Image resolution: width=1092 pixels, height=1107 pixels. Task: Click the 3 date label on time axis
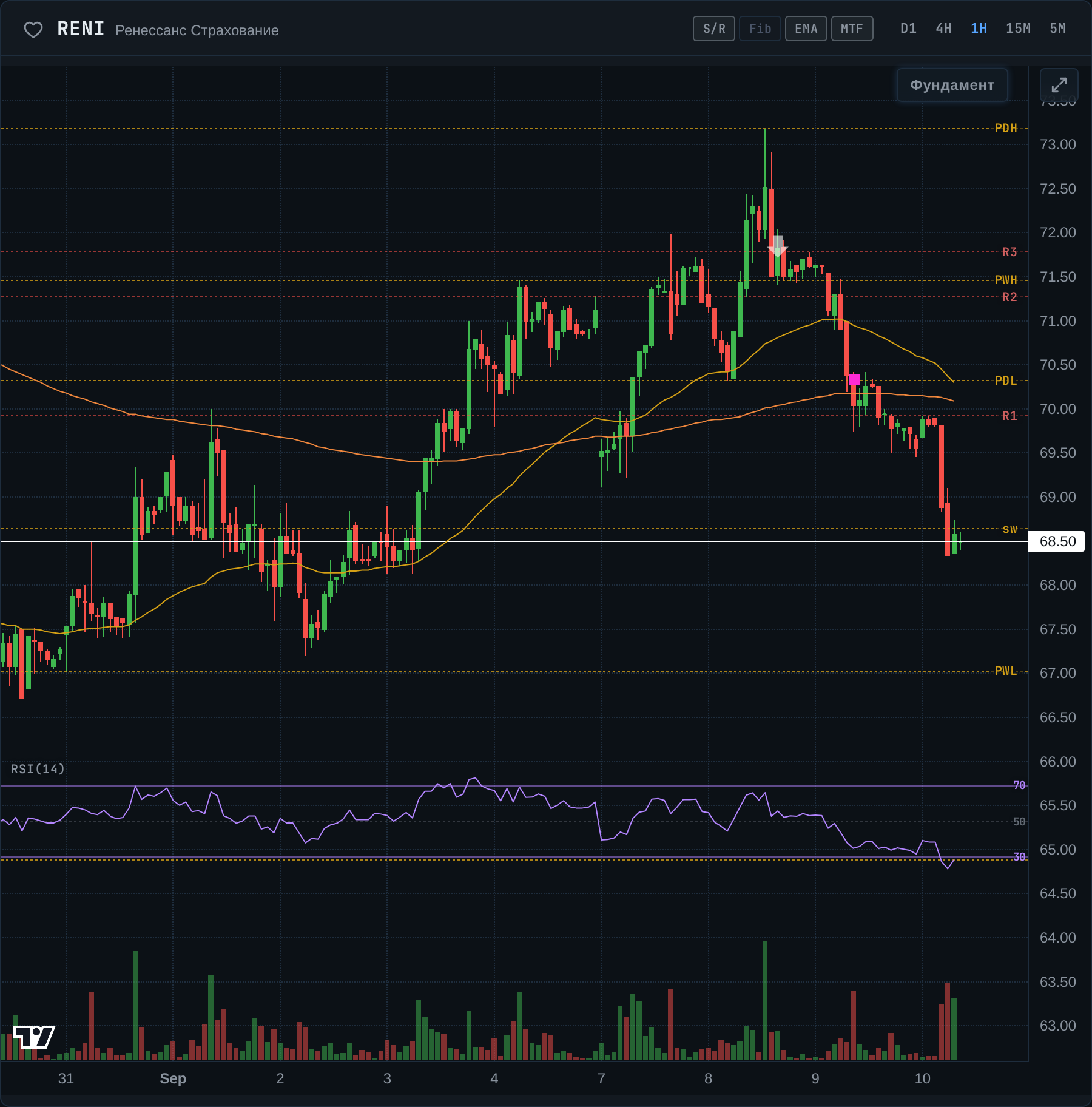(x=387, y=1078)
